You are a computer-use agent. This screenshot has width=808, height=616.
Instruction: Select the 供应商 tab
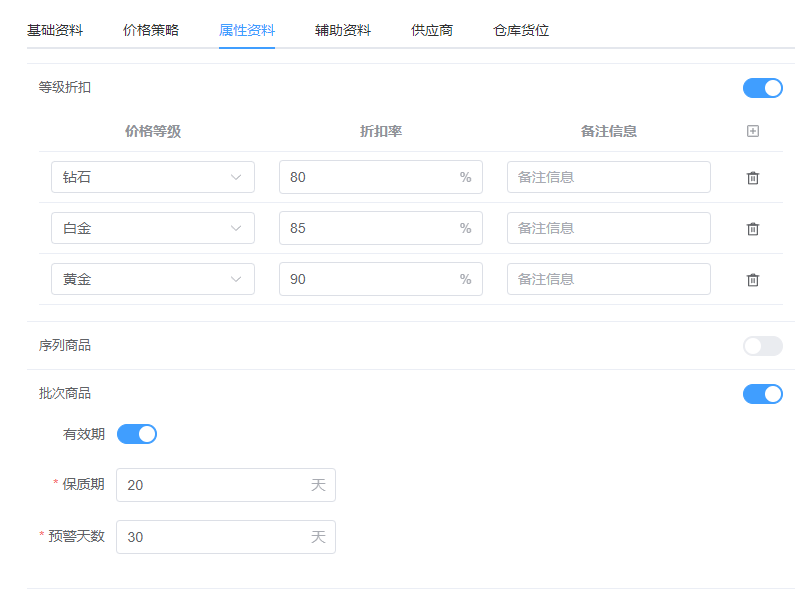point(432,30)
